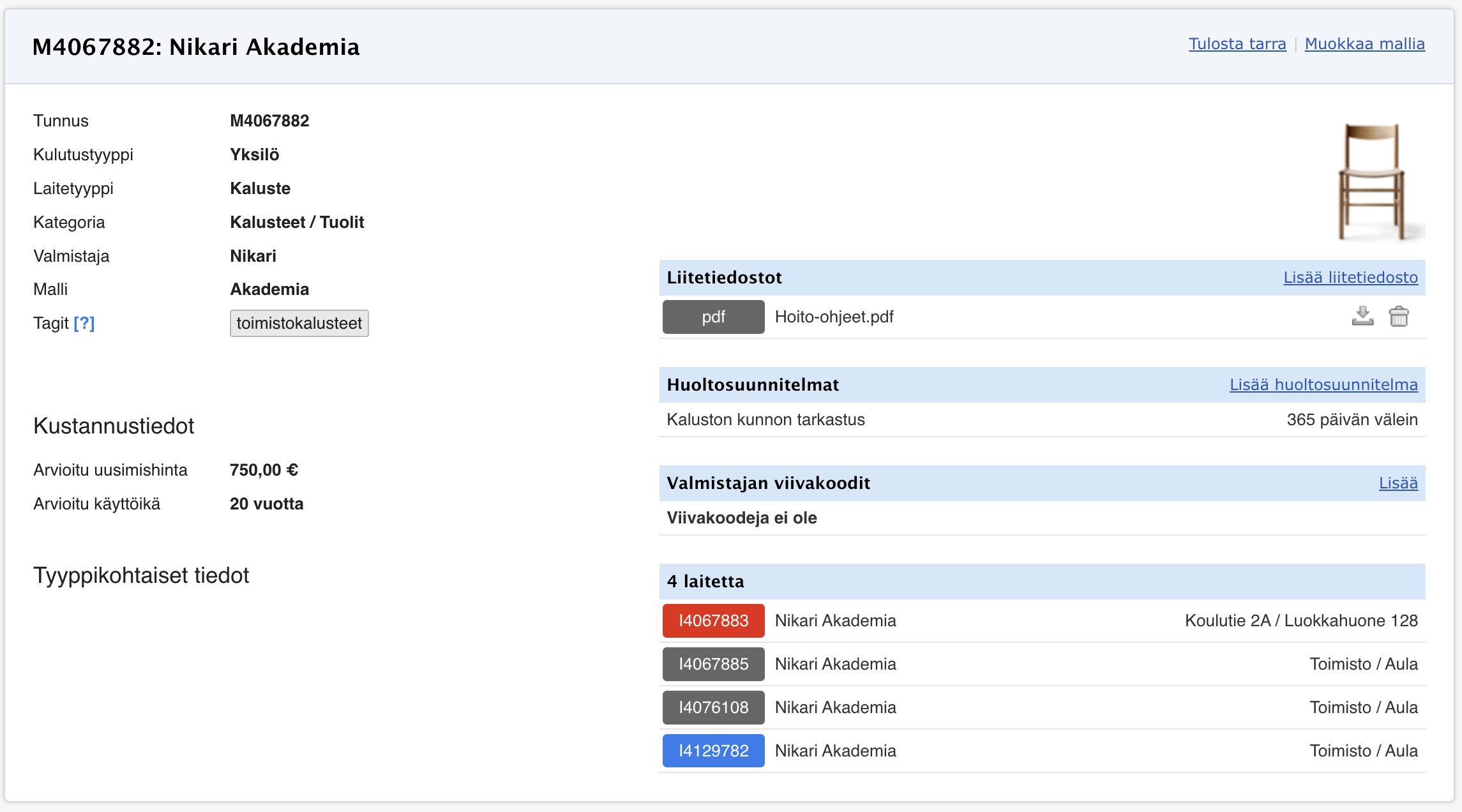Delete Hoito-ohjeet.pdf with trash icon
The width and height of the screenshot is (1462, 812).
click(x=1398, y=316)
